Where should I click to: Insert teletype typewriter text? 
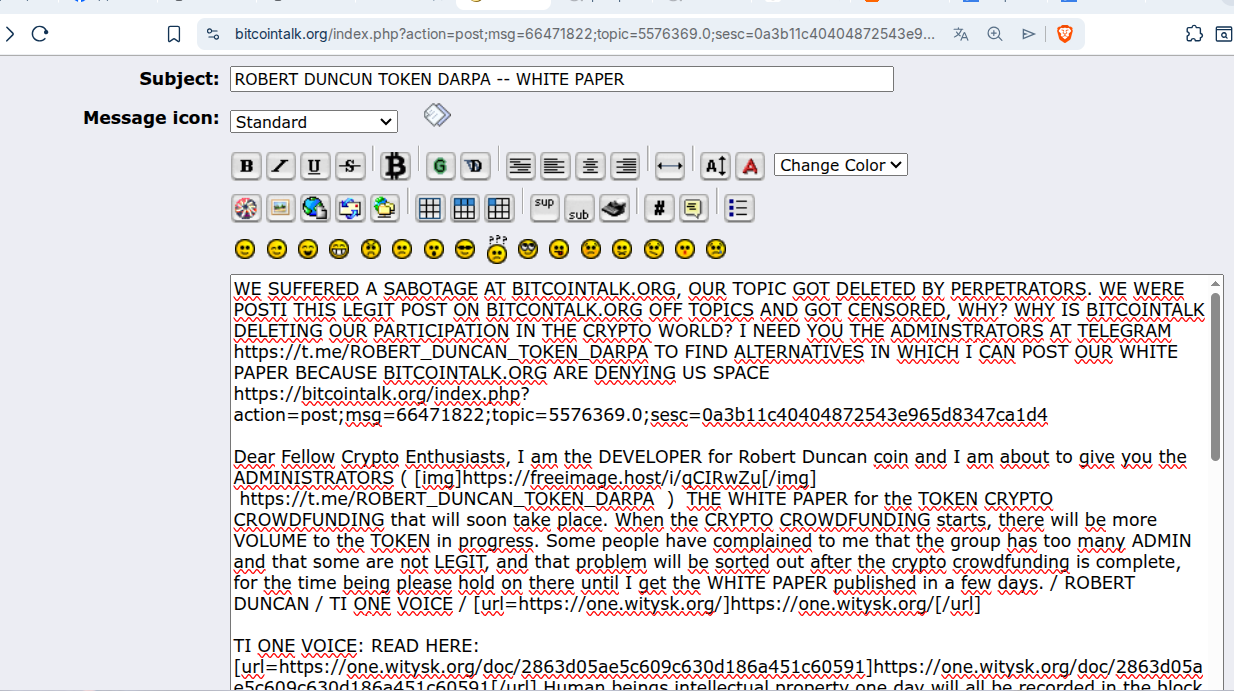[614, 208]
